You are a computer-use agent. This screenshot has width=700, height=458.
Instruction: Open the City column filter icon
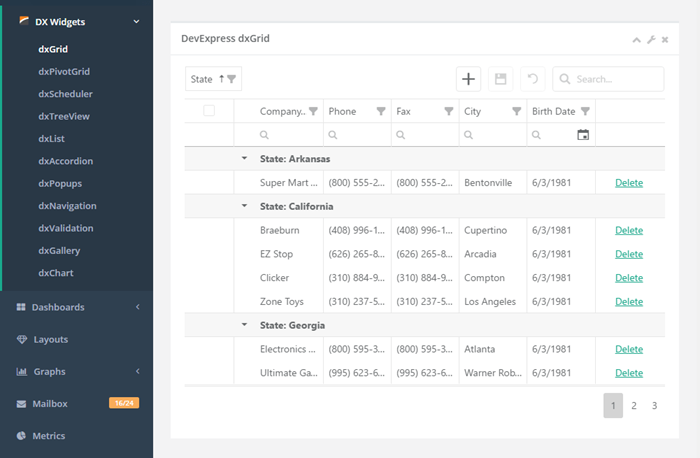517,112
